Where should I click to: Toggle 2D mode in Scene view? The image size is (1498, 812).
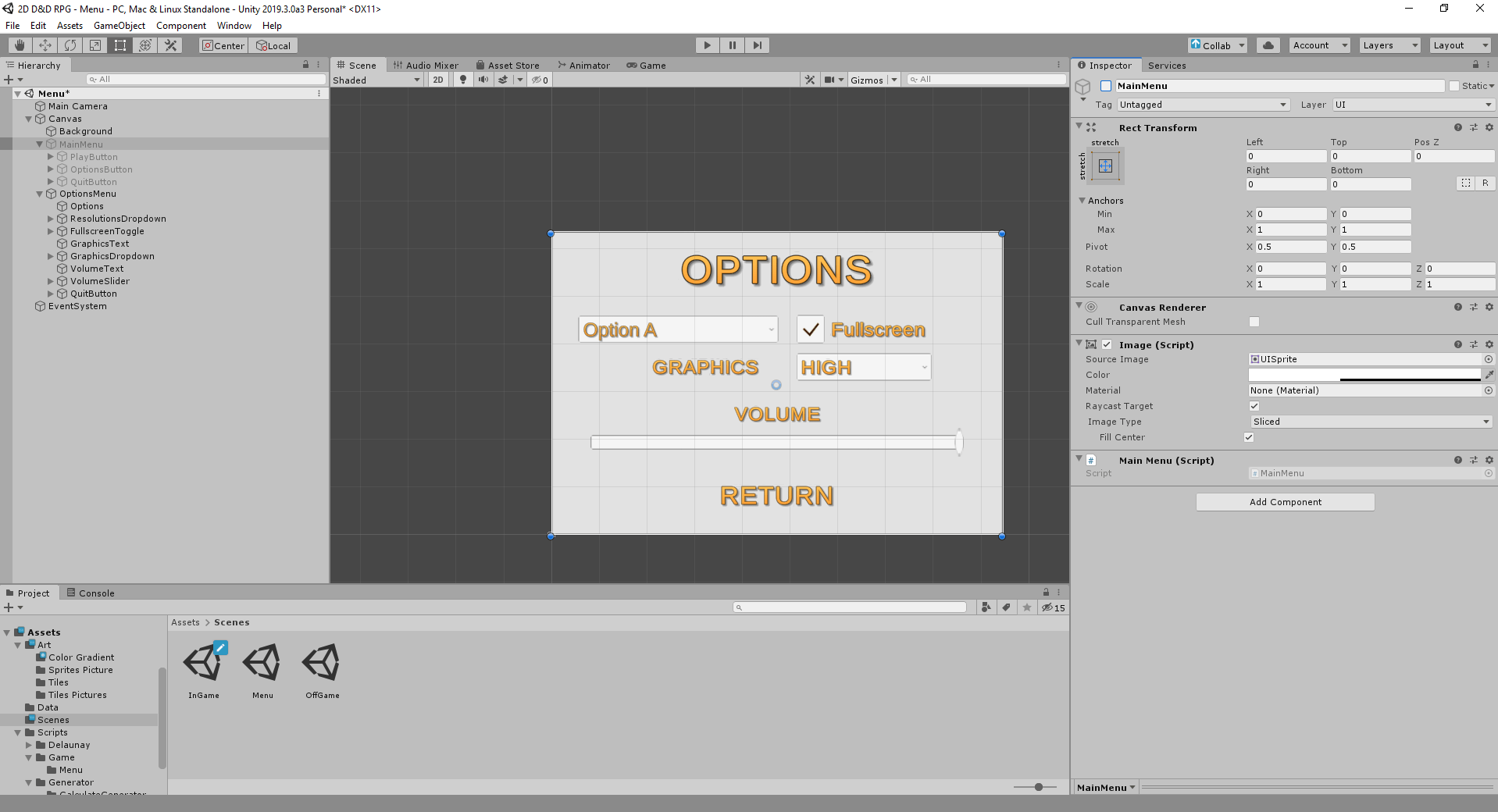click(x=438, y=80)
